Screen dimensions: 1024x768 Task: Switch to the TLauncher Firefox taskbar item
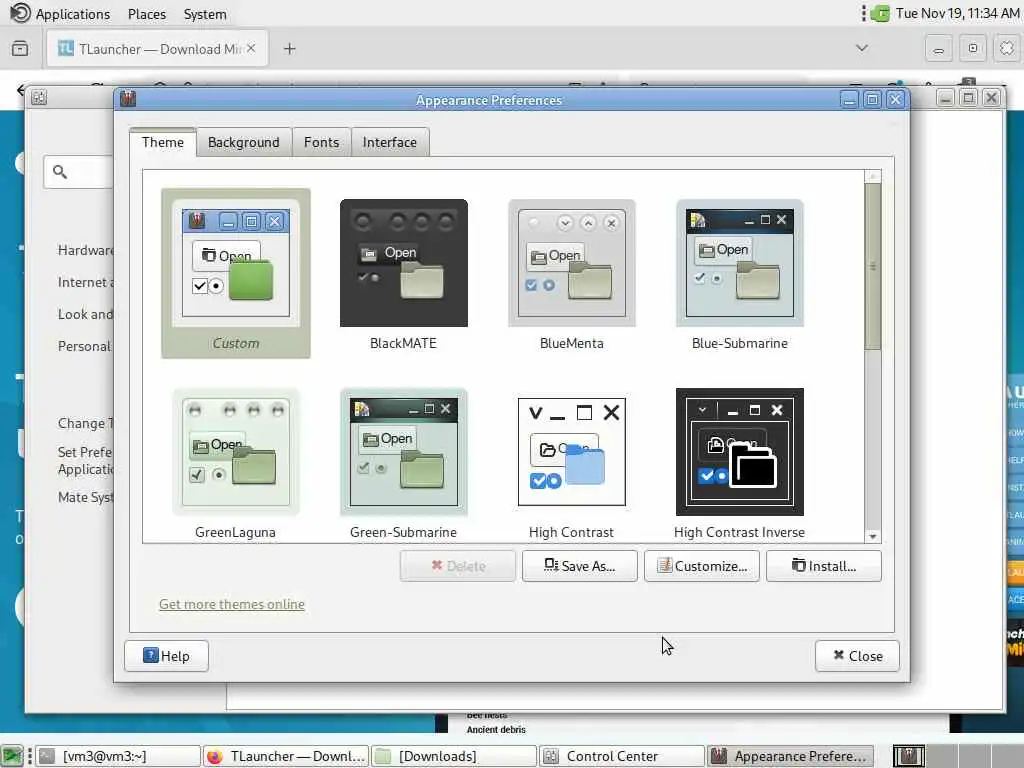click(x=286, y=756)
